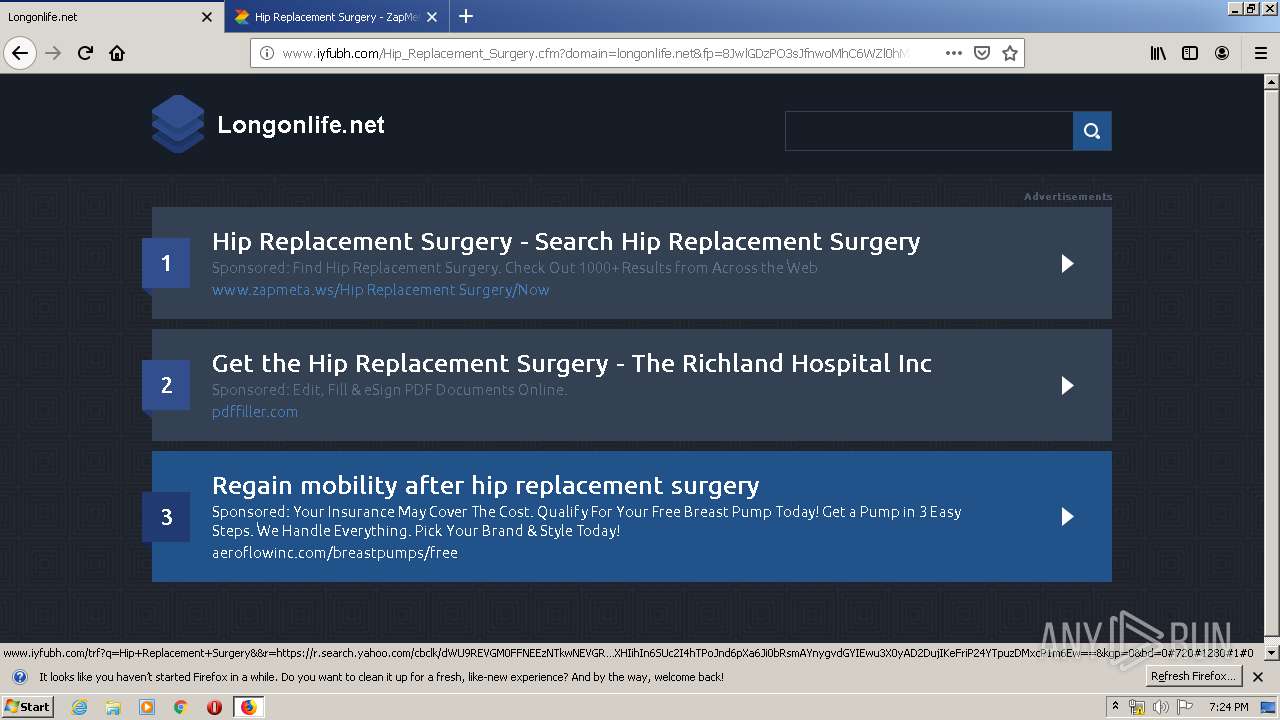1280x720 pixels.
Task: Close the Hip Replacement Surgery tab
Action: click(x=432, y=17)
